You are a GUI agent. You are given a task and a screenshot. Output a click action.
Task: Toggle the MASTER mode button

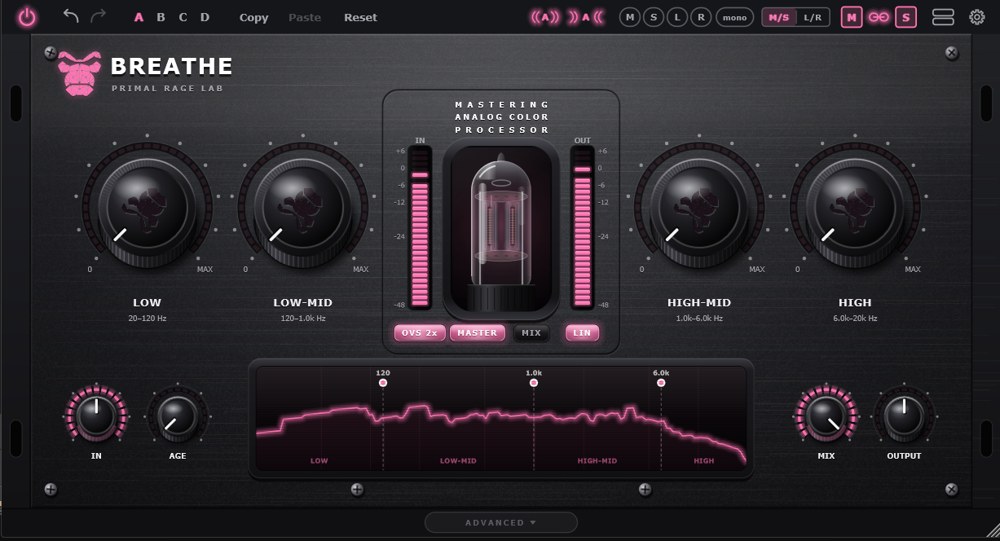[477, 333]
